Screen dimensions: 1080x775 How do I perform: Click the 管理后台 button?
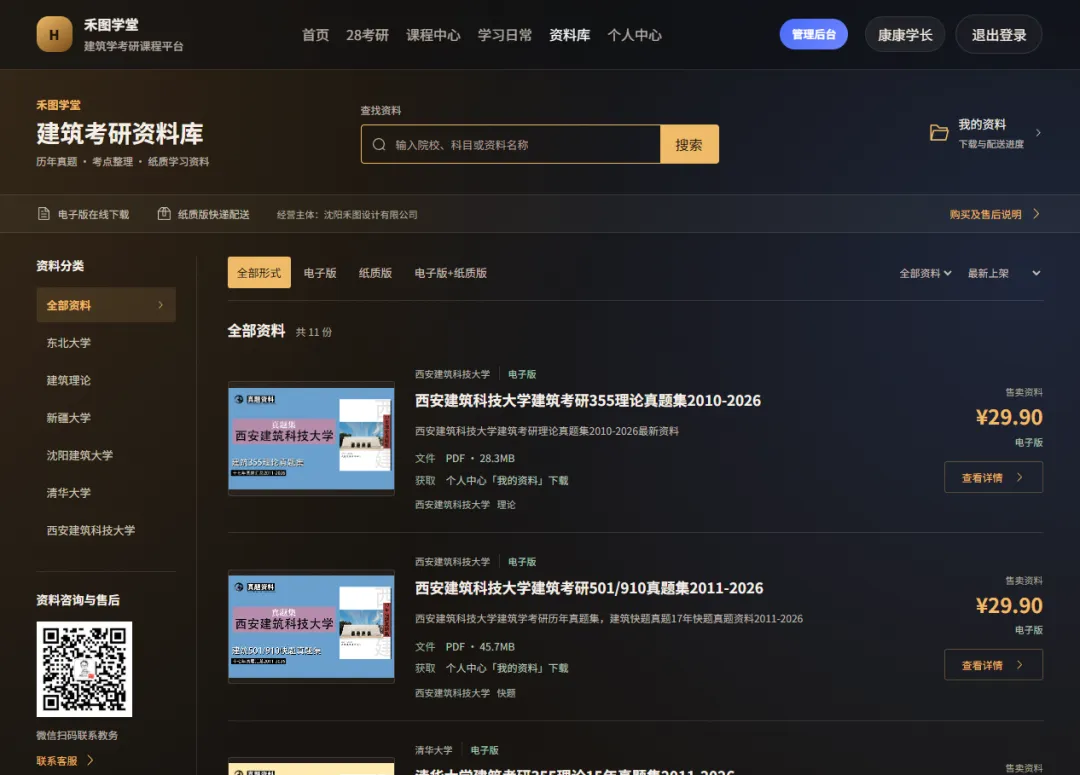[813, 34]
